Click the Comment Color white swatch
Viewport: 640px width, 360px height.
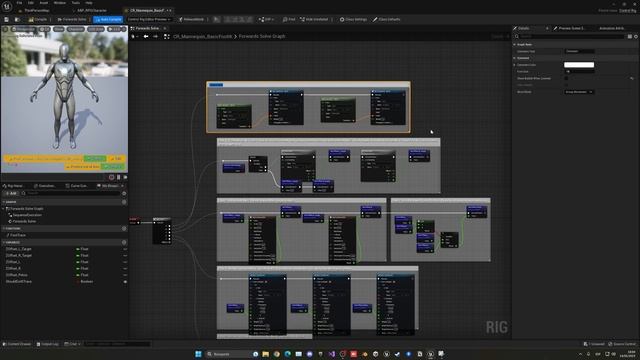point(579,65)
